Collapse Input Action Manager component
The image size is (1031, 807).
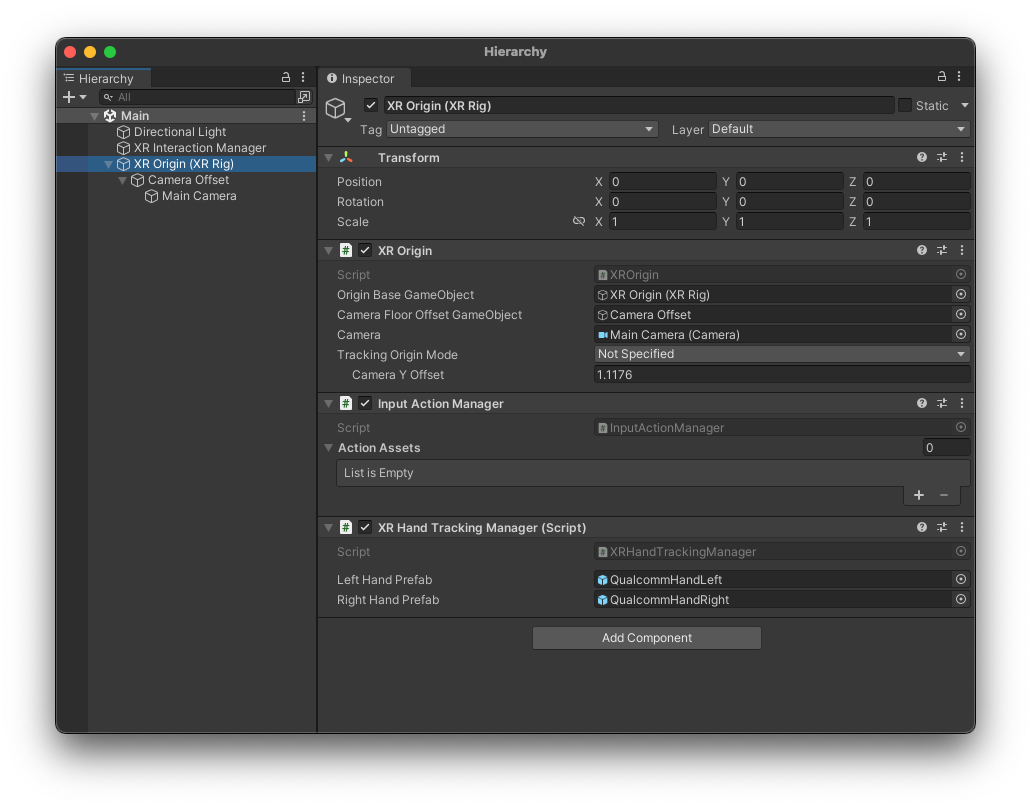(329, 404)
